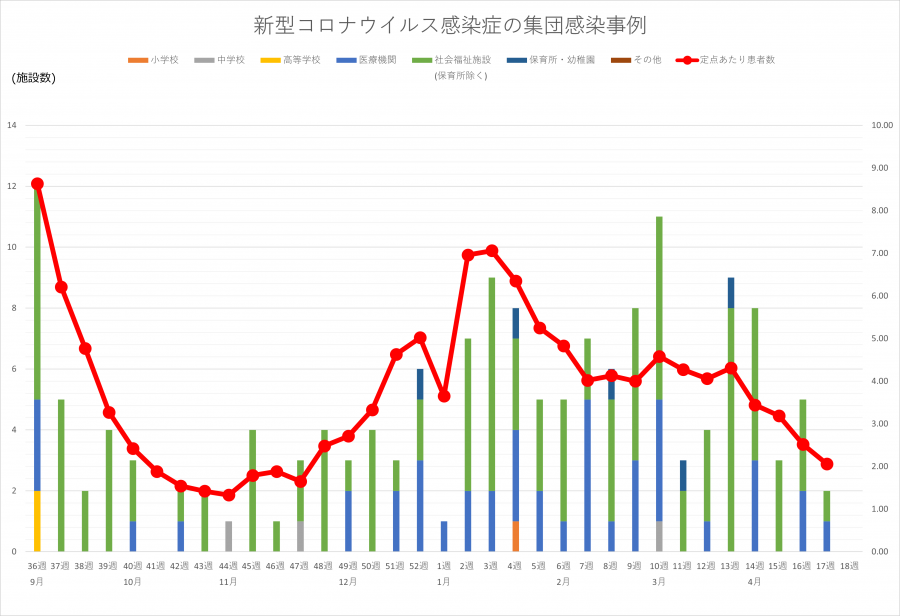Click the 41週 x-axis label
The height and width of the screenshot is (616, 900).
(156, 566)
